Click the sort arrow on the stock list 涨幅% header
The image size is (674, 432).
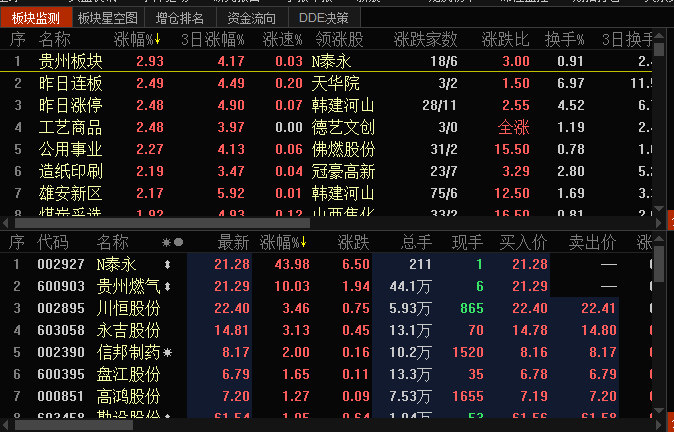coord(303,243)
